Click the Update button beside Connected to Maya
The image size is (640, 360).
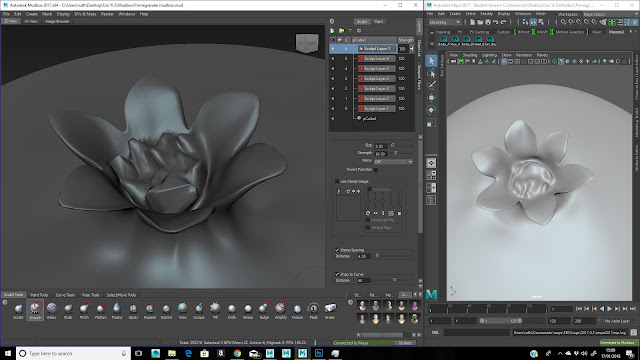click(405, 343)
